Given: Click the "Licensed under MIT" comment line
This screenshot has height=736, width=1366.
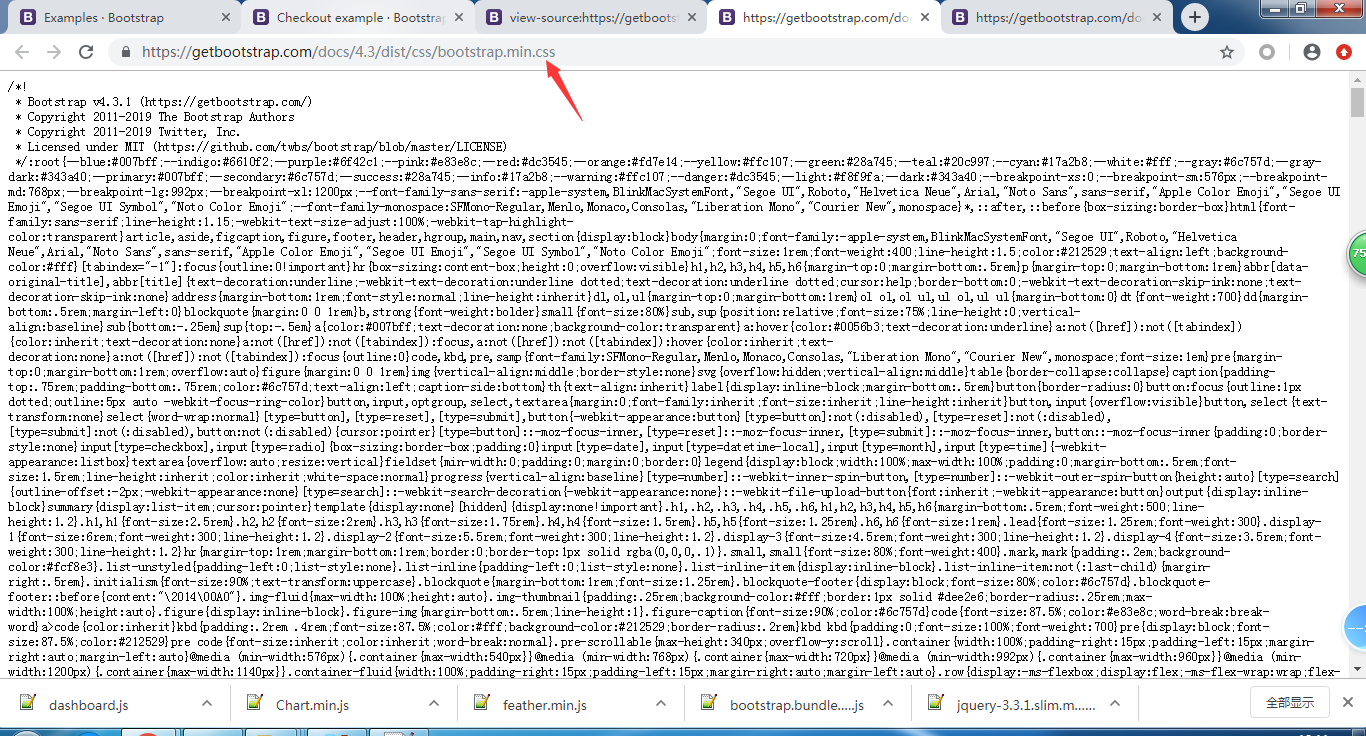Looking at the screenshot, I should point(267,147).
